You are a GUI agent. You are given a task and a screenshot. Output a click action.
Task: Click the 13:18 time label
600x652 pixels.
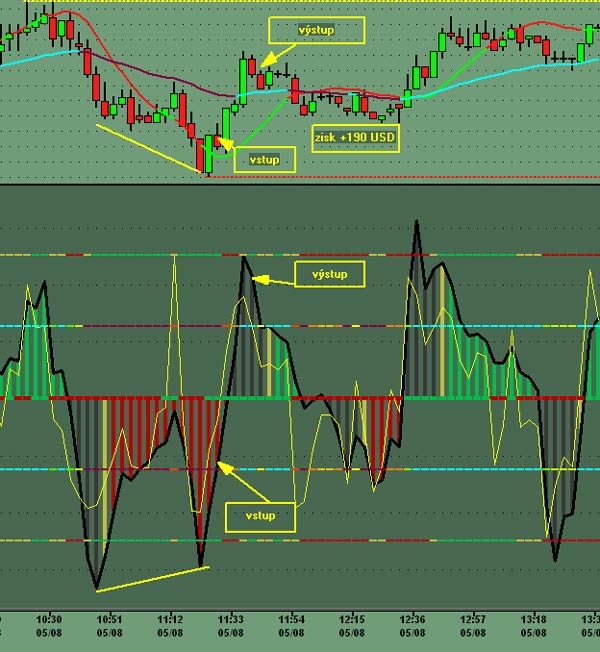(533, 620)
